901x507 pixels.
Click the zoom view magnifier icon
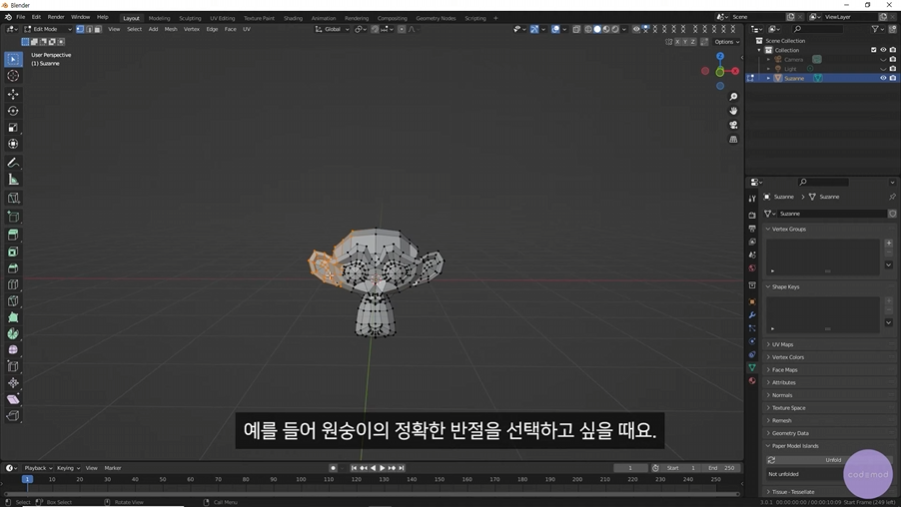coord(733,97)
